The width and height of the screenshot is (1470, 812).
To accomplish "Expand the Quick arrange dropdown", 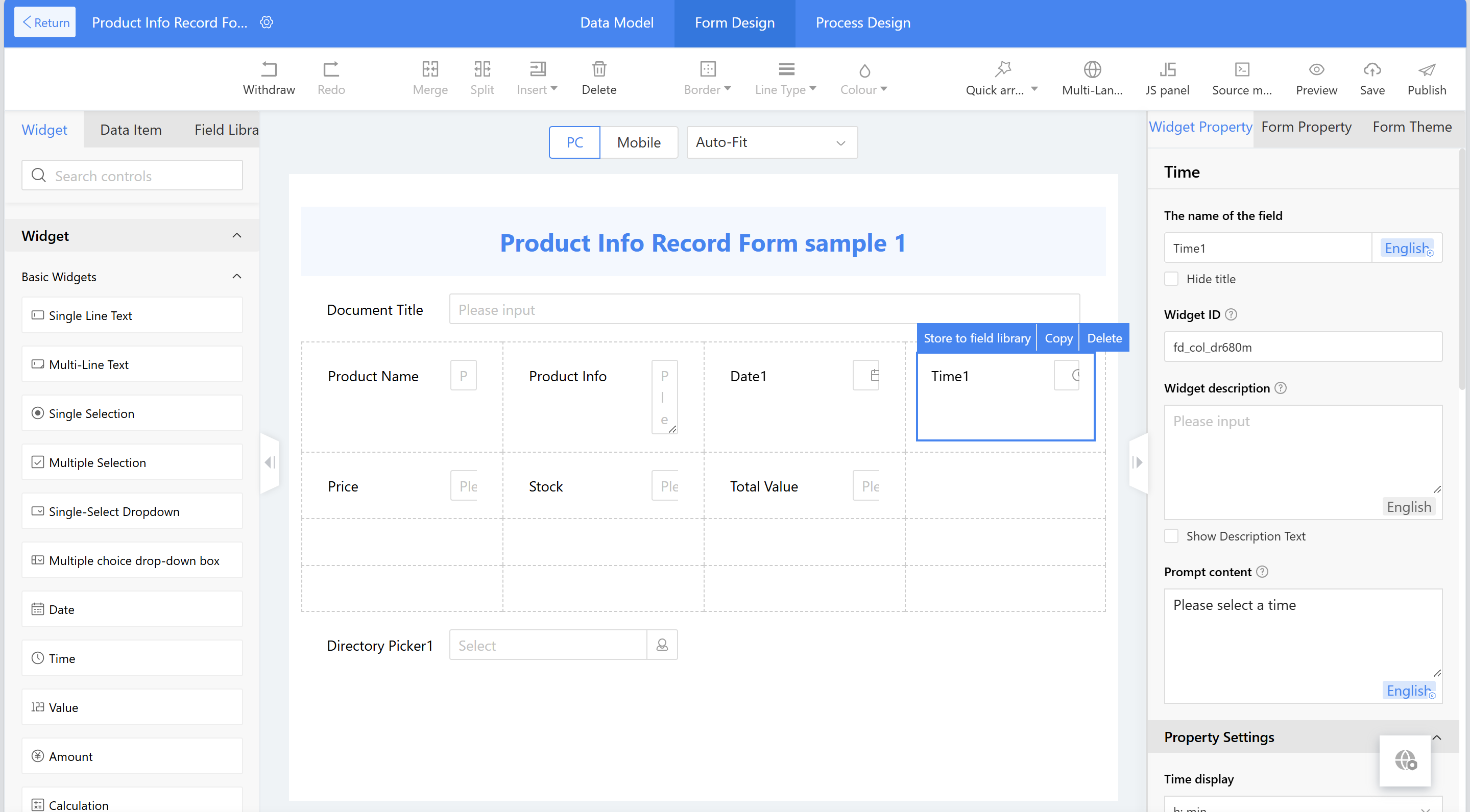I will pyautogui.click(x=1033, y=89).
